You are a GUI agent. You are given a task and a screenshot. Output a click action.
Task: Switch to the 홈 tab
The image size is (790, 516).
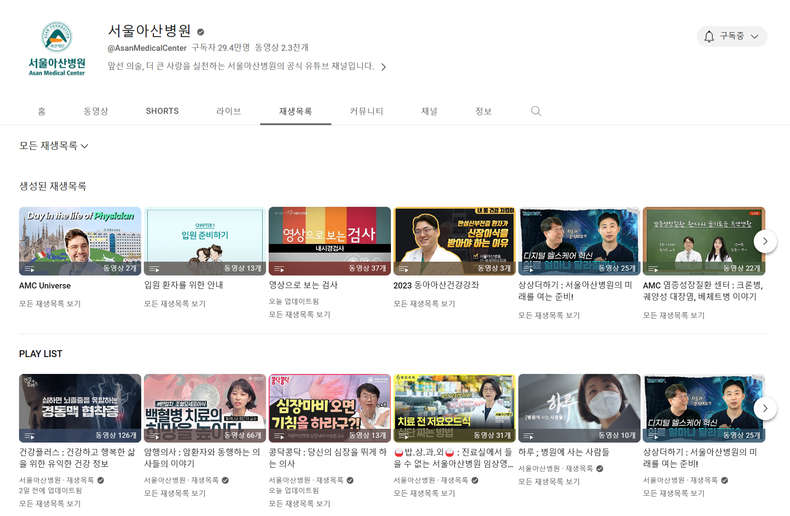coord(42,111)
